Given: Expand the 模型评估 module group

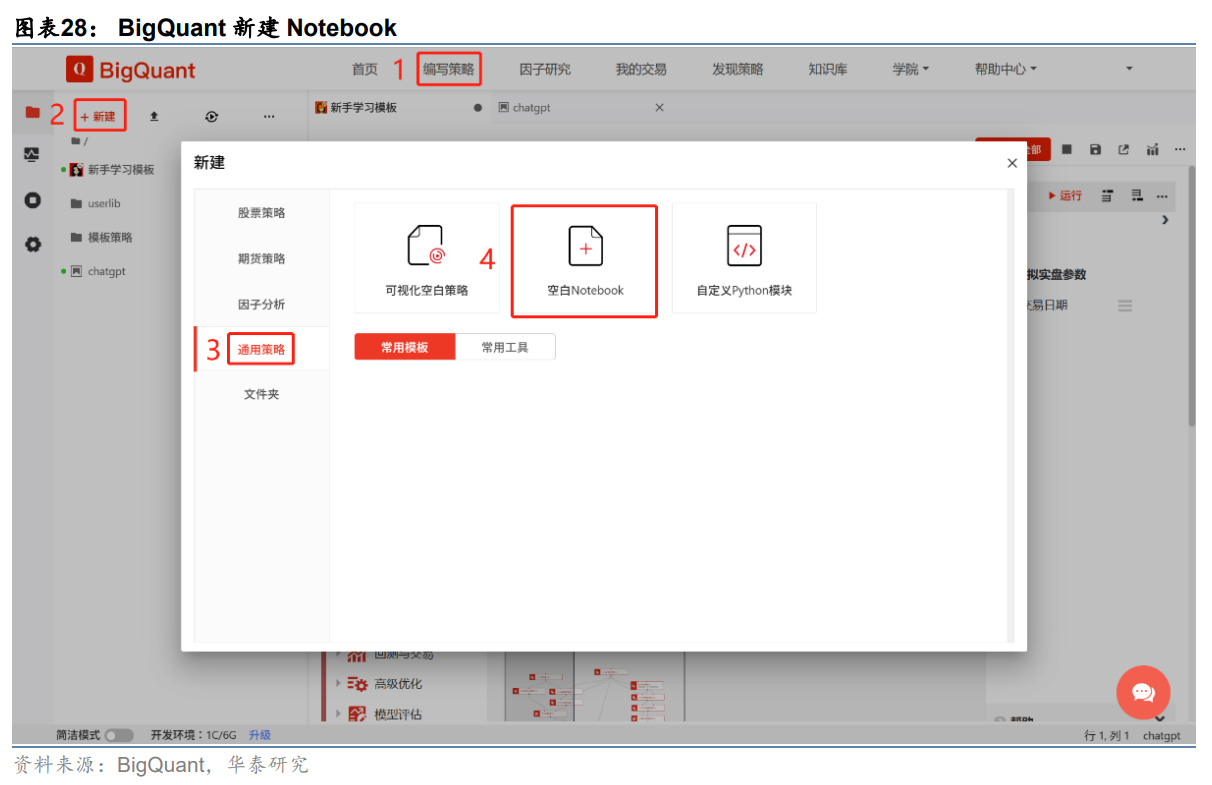Looking at the screenshot, I should click(x=338, y=714).
